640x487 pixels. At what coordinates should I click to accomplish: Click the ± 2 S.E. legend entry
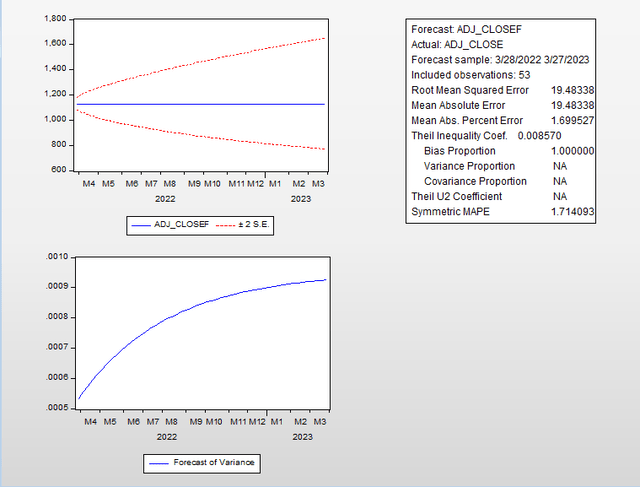[x=242, y=225]
